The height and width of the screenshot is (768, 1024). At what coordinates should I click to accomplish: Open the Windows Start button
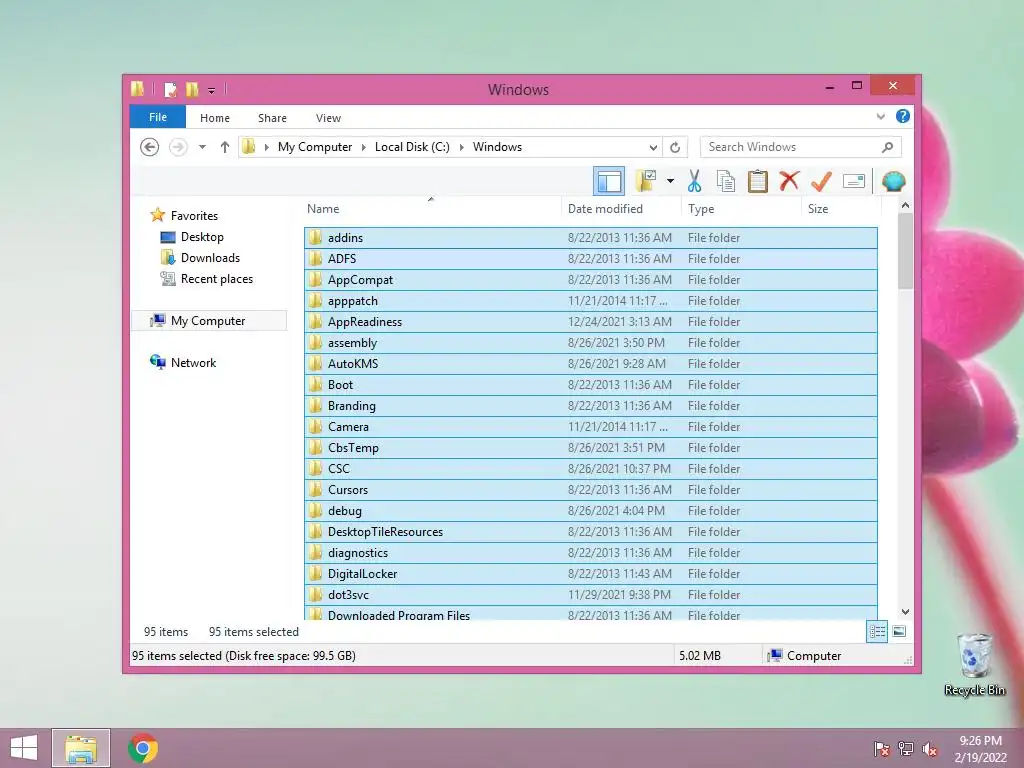click(x=24, y=748)
